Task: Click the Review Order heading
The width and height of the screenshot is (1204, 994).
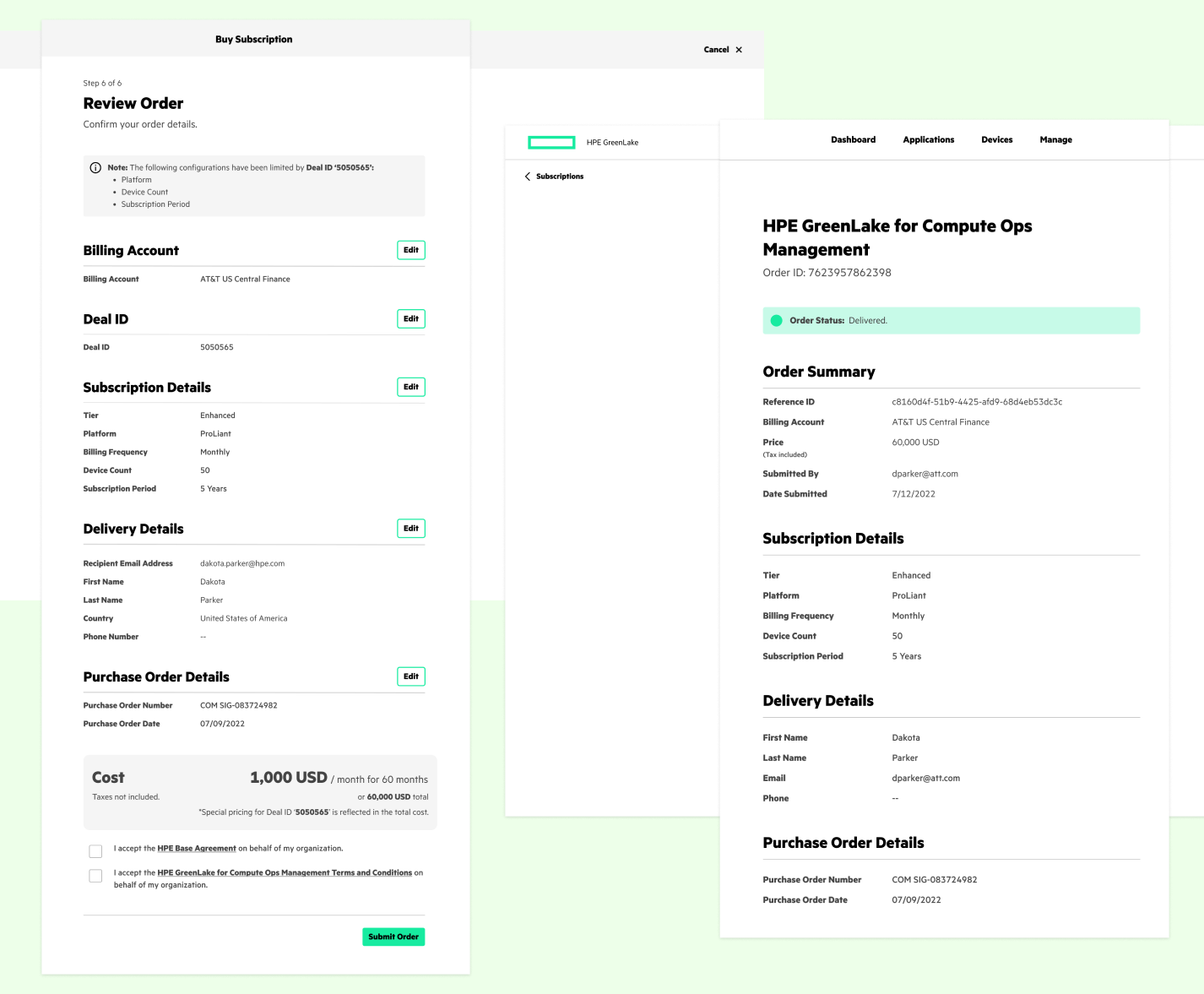Action: [x=133, y=104]
